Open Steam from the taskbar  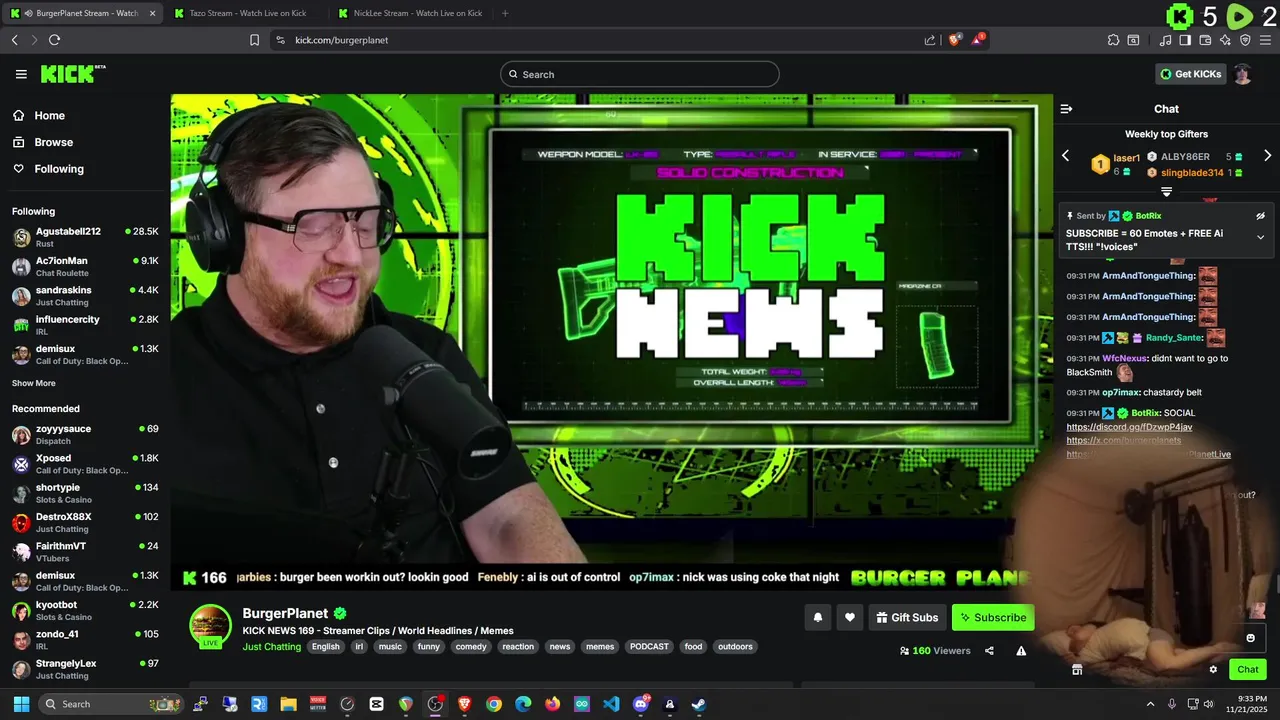(699, 704)
